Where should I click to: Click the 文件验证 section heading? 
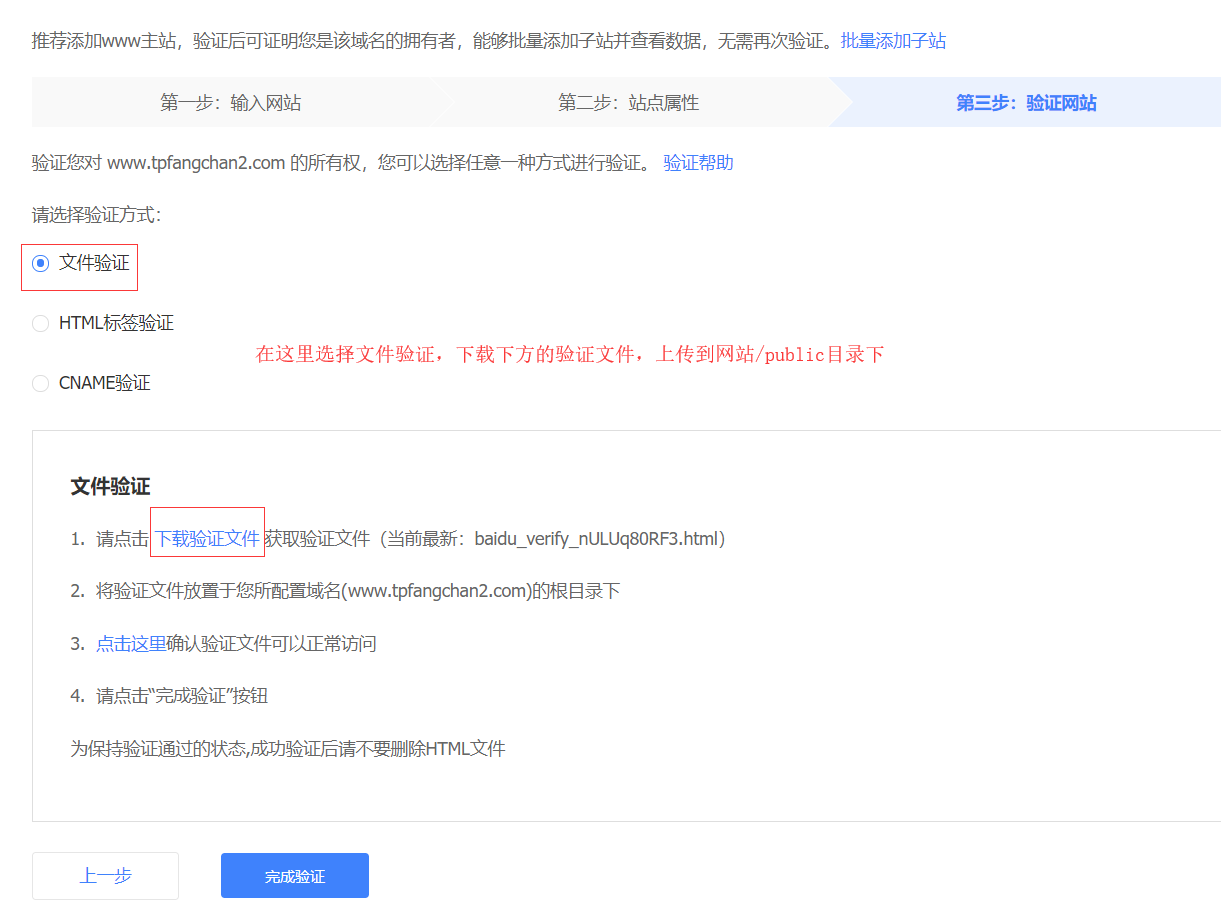click(x=110, y=487)
